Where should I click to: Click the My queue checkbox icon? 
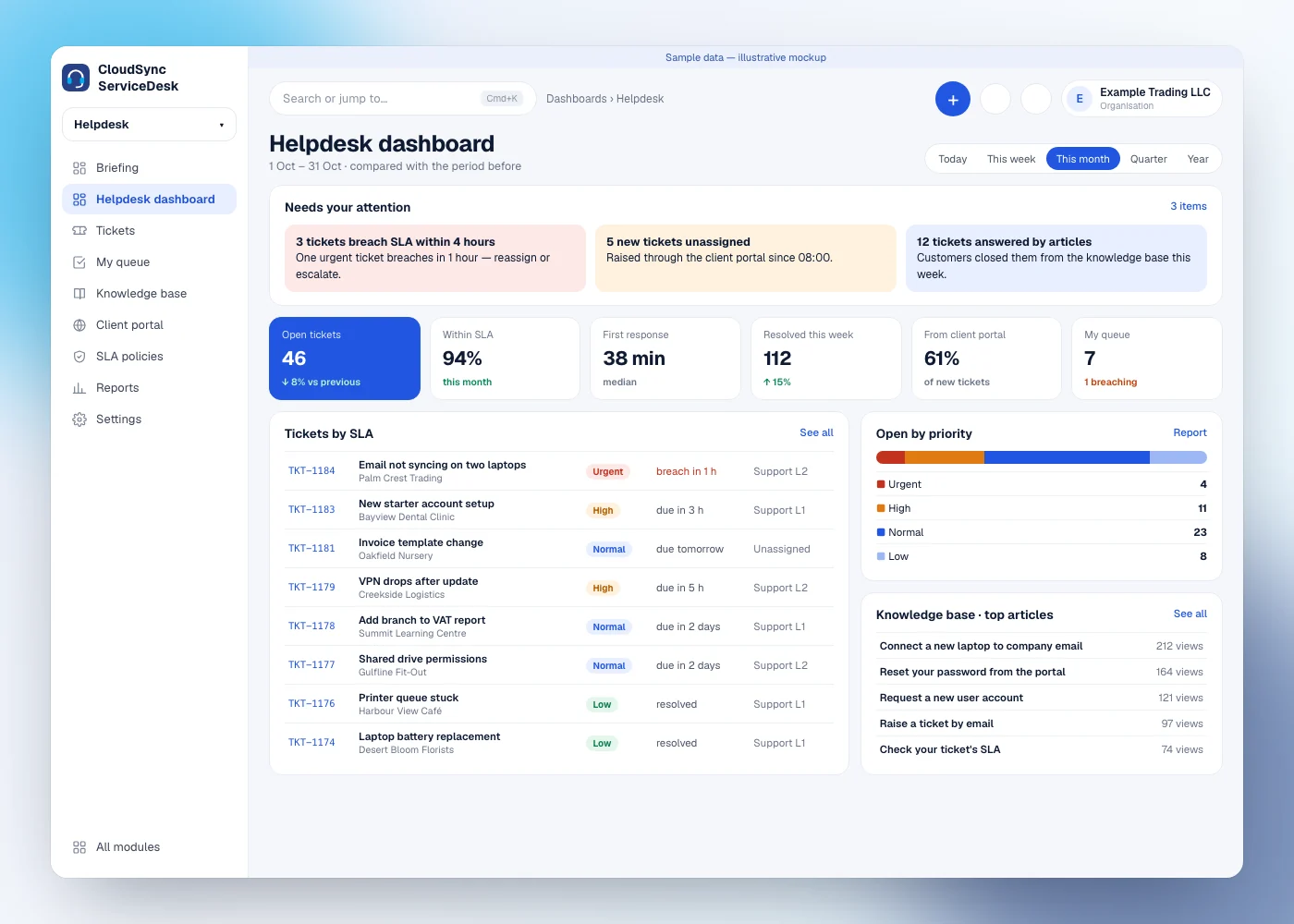(79, 262)
